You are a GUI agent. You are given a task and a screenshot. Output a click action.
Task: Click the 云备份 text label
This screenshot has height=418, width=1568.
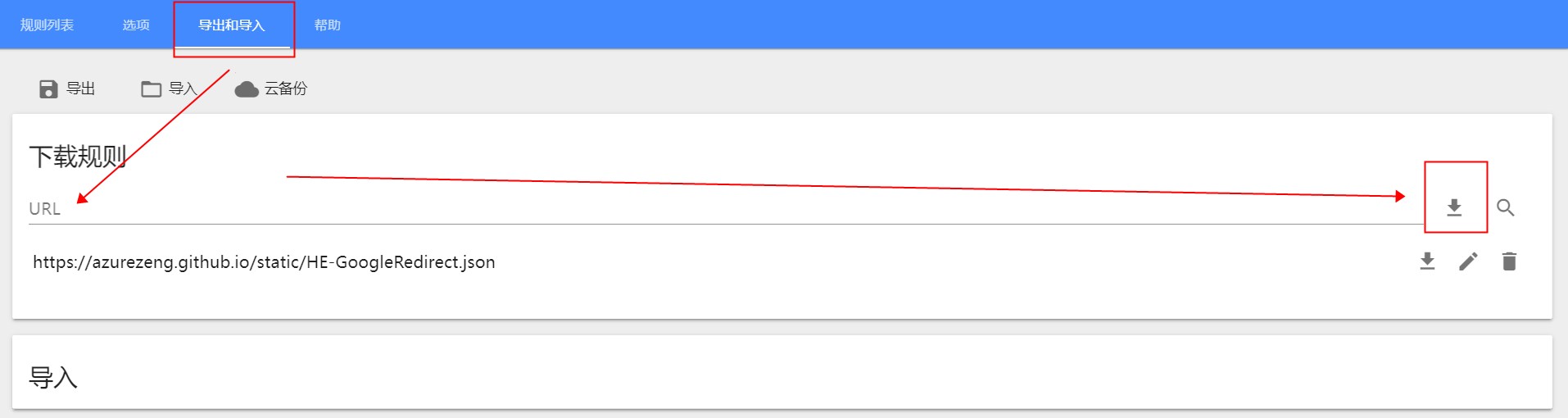coord(285,89)
